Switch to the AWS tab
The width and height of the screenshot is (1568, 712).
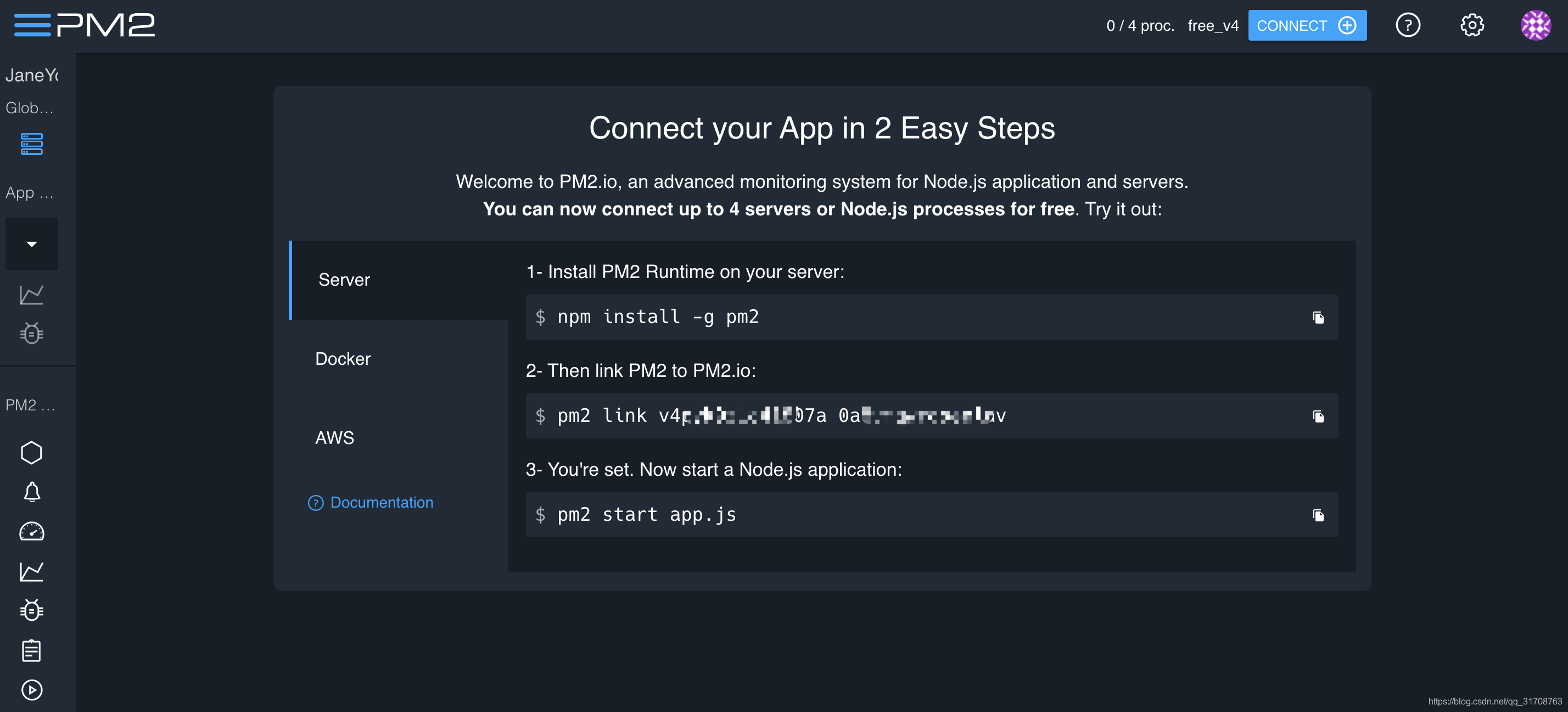click(x=335, y=438)
